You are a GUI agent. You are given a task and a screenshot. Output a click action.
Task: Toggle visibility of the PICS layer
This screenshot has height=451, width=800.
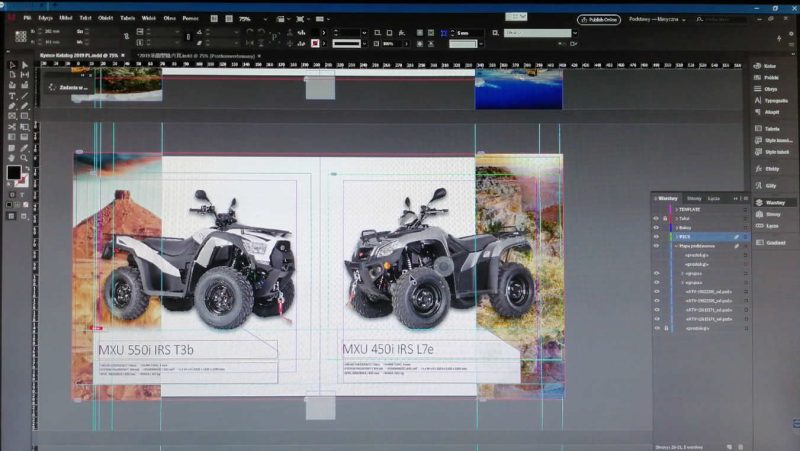[657, 237]
